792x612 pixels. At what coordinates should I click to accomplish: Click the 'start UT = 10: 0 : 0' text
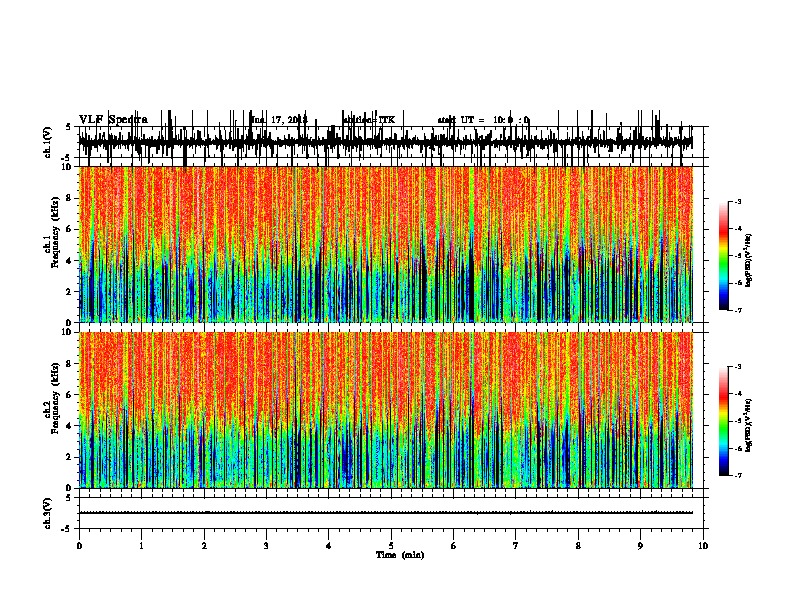(483, 120)
